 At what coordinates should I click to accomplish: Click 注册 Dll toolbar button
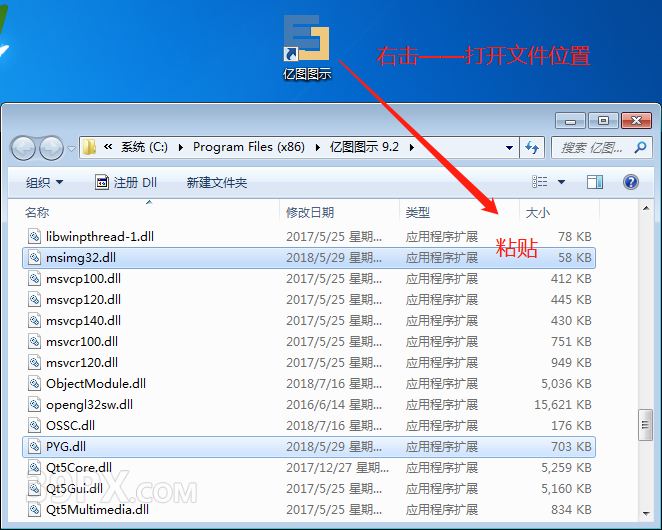point(126,182)
